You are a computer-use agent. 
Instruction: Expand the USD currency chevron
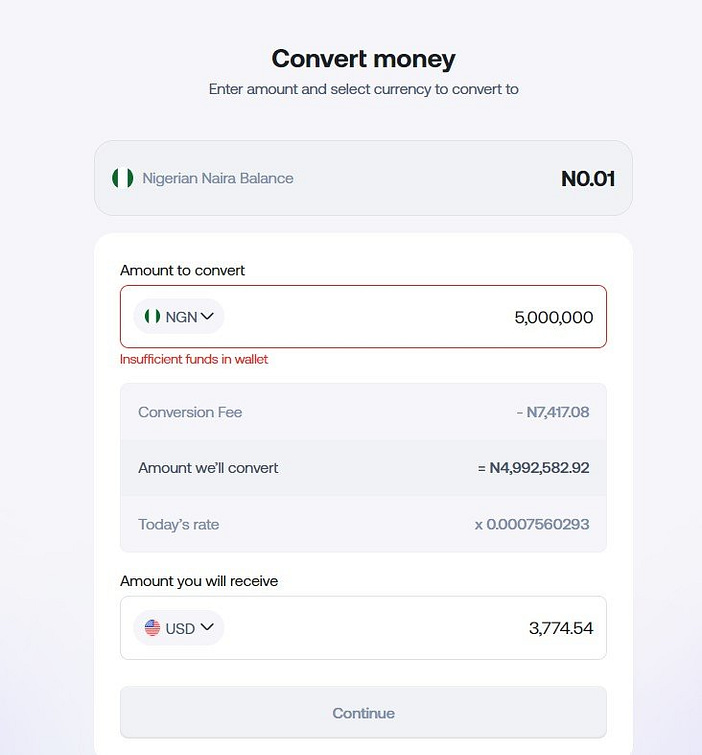point(207,627)
